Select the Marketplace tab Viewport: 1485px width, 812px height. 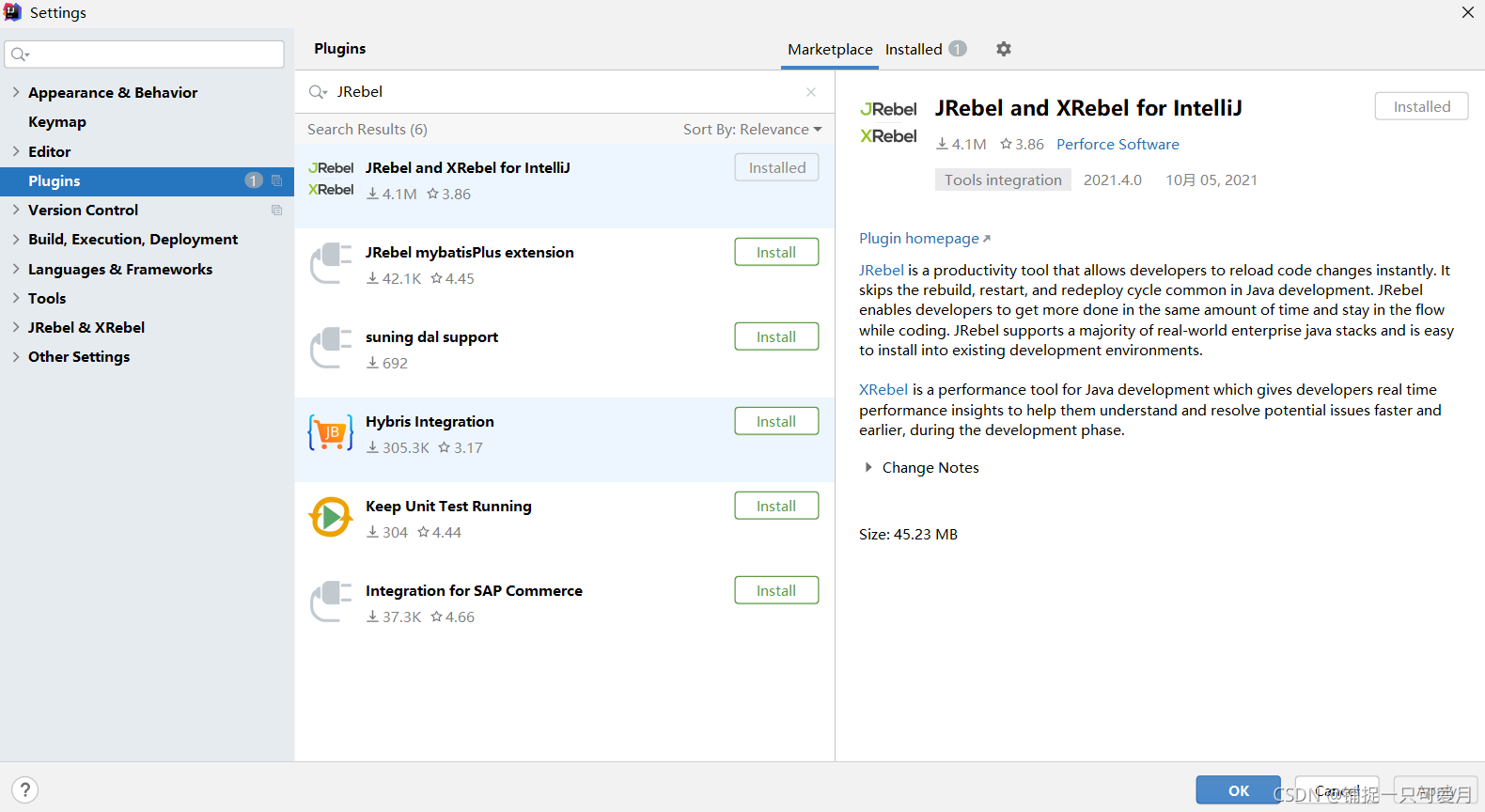click(x=830, y=50)
